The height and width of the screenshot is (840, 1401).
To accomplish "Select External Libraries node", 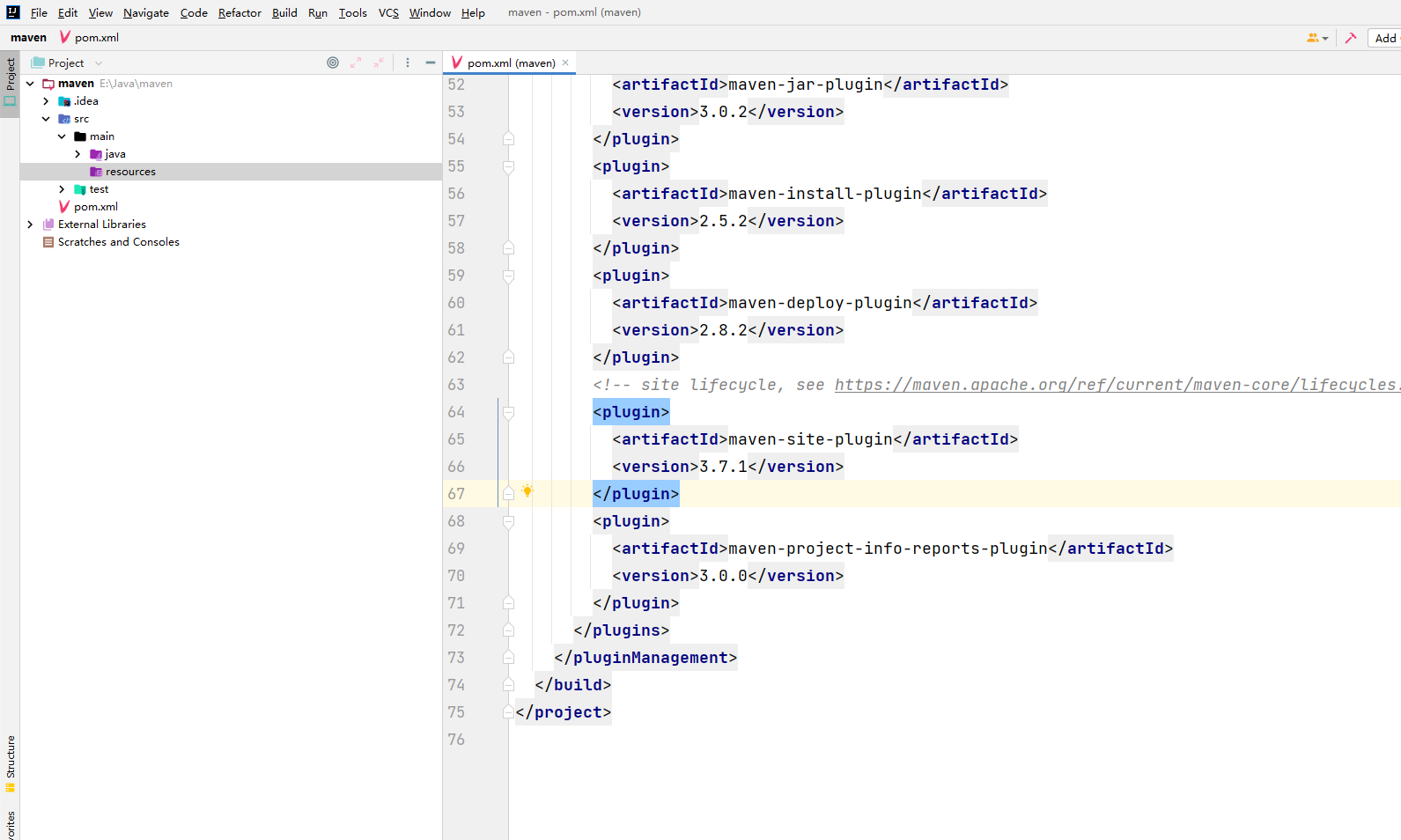I will [x=101, y=225].
